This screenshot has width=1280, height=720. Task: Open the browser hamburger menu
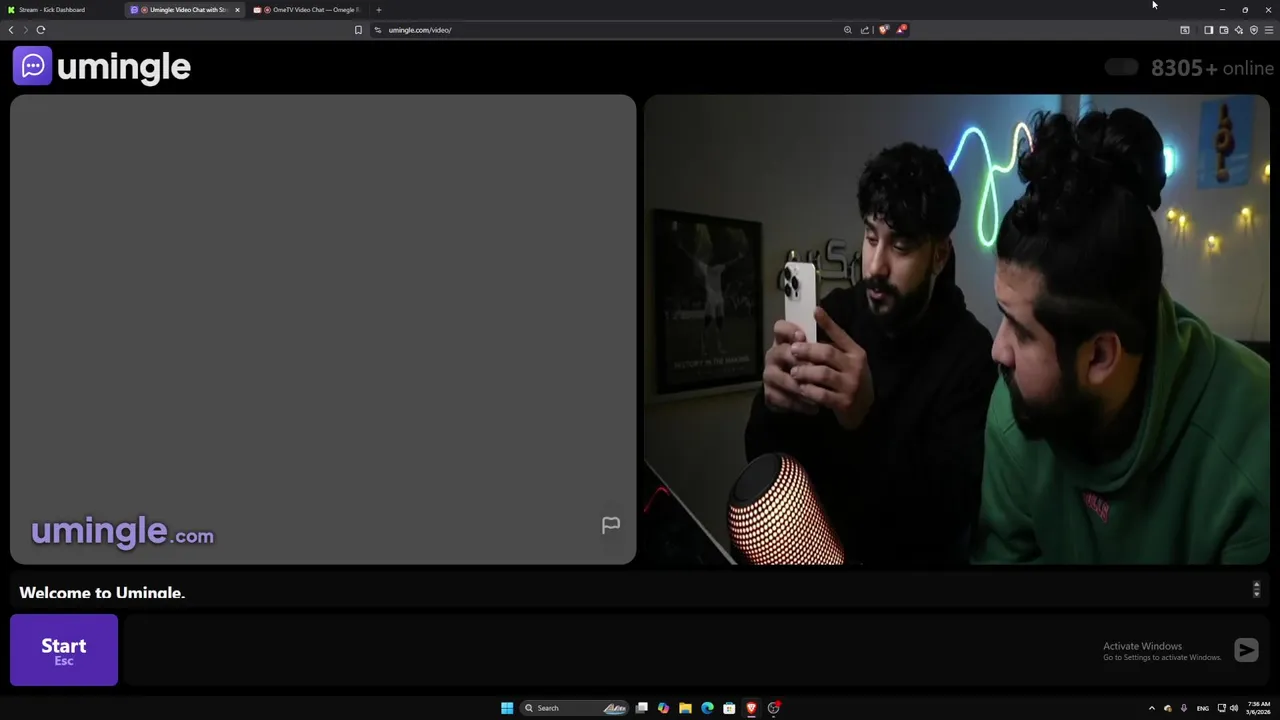pyautogui.click(x=1269, y=30)
